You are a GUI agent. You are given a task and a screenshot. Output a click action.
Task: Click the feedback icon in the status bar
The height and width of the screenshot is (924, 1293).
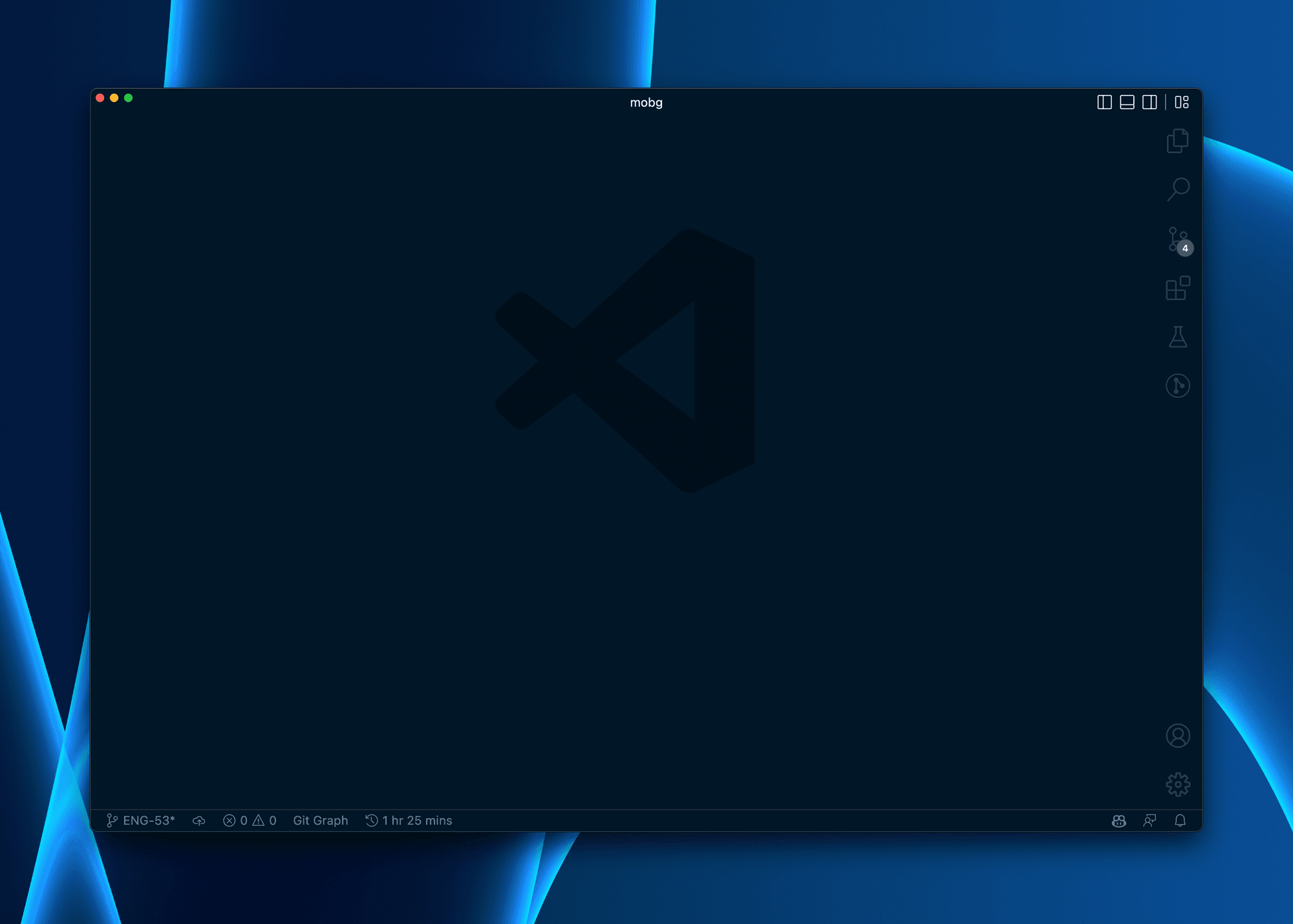coord(1149,820)
